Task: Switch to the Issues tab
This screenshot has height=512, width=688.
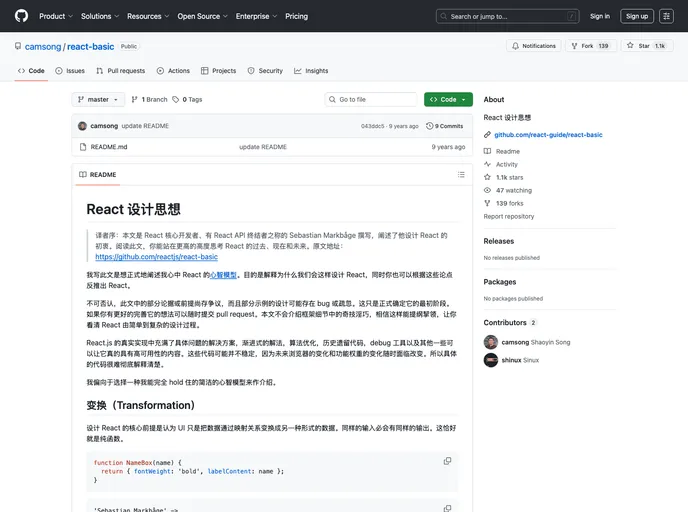Action: (70, 71)
